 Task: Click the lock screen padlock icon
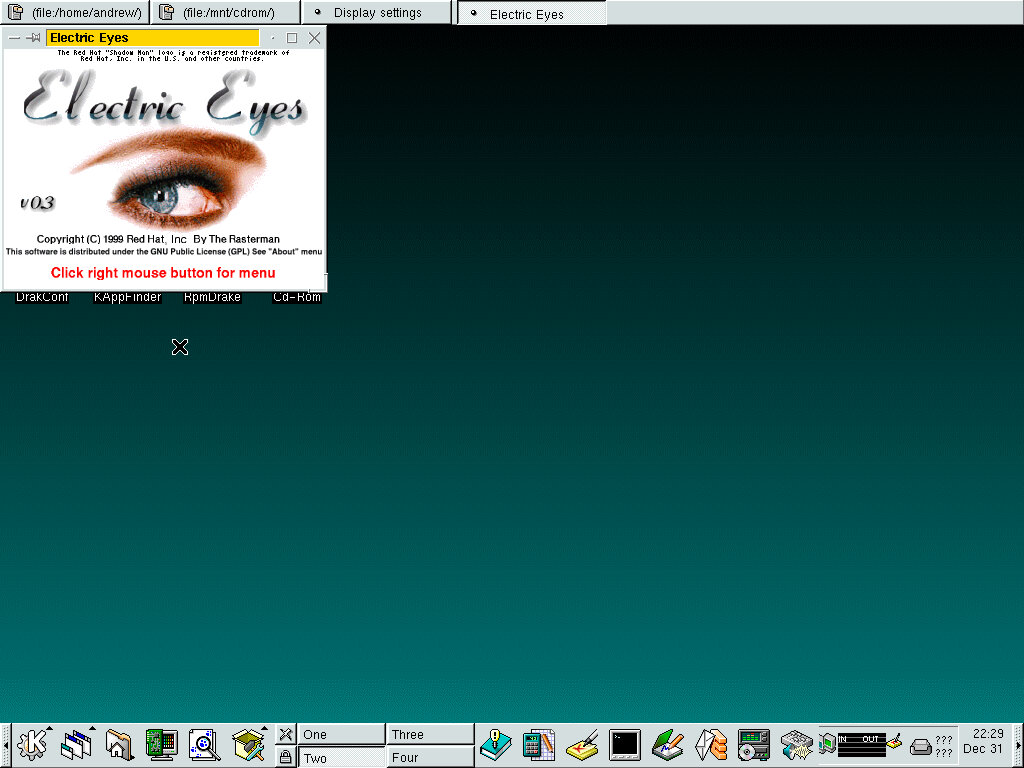(x=285, y=757)
